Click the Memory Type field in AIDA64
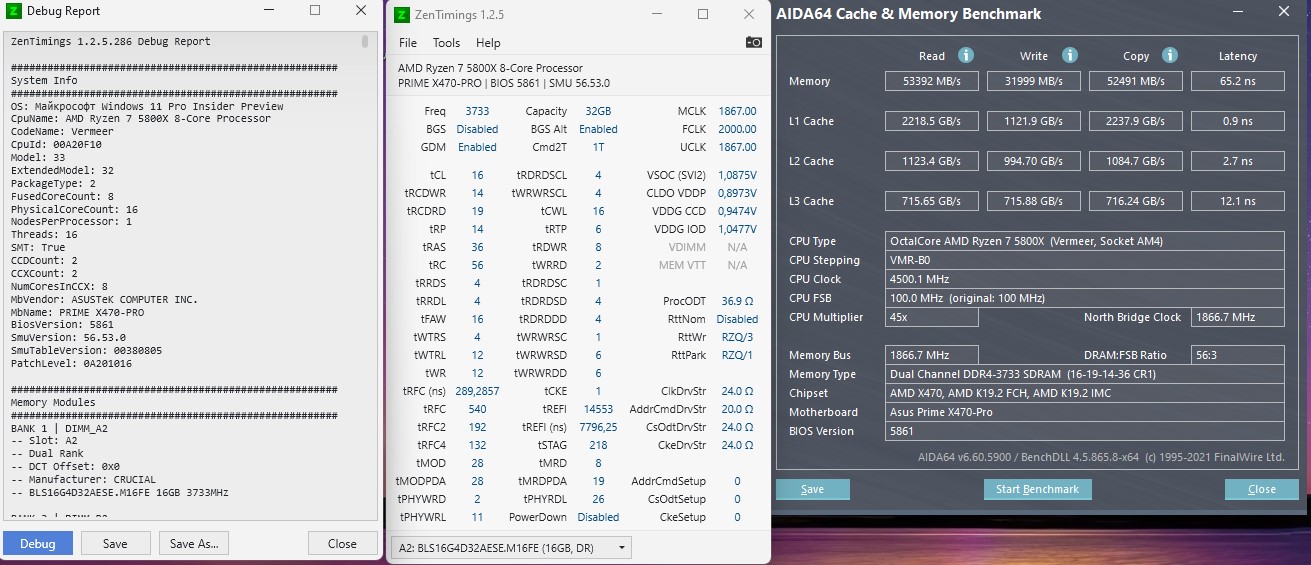Viewport: 1311px width, 565px height. [x=1085, y=374]
